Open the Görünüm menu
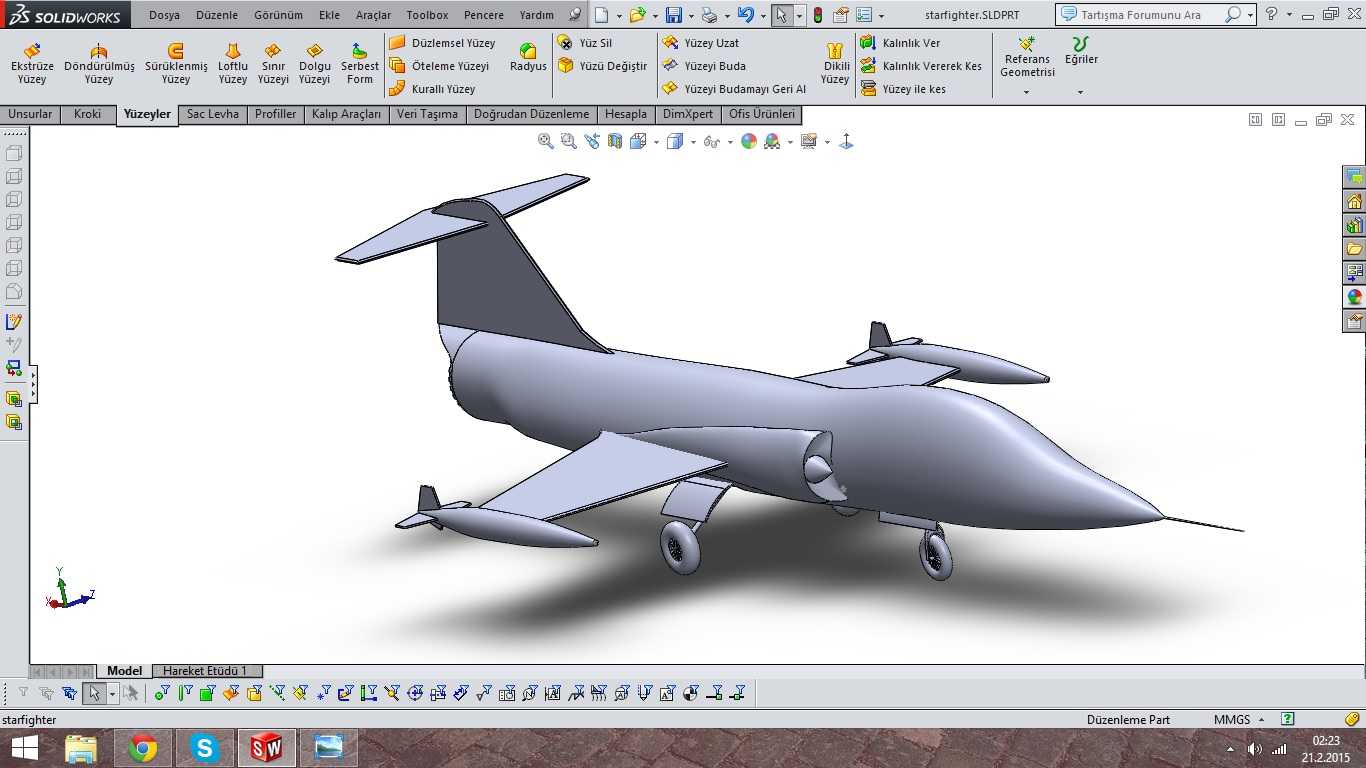Viewport: 1366px width, 768px height. pyautogui.click(x=278, y=15)
